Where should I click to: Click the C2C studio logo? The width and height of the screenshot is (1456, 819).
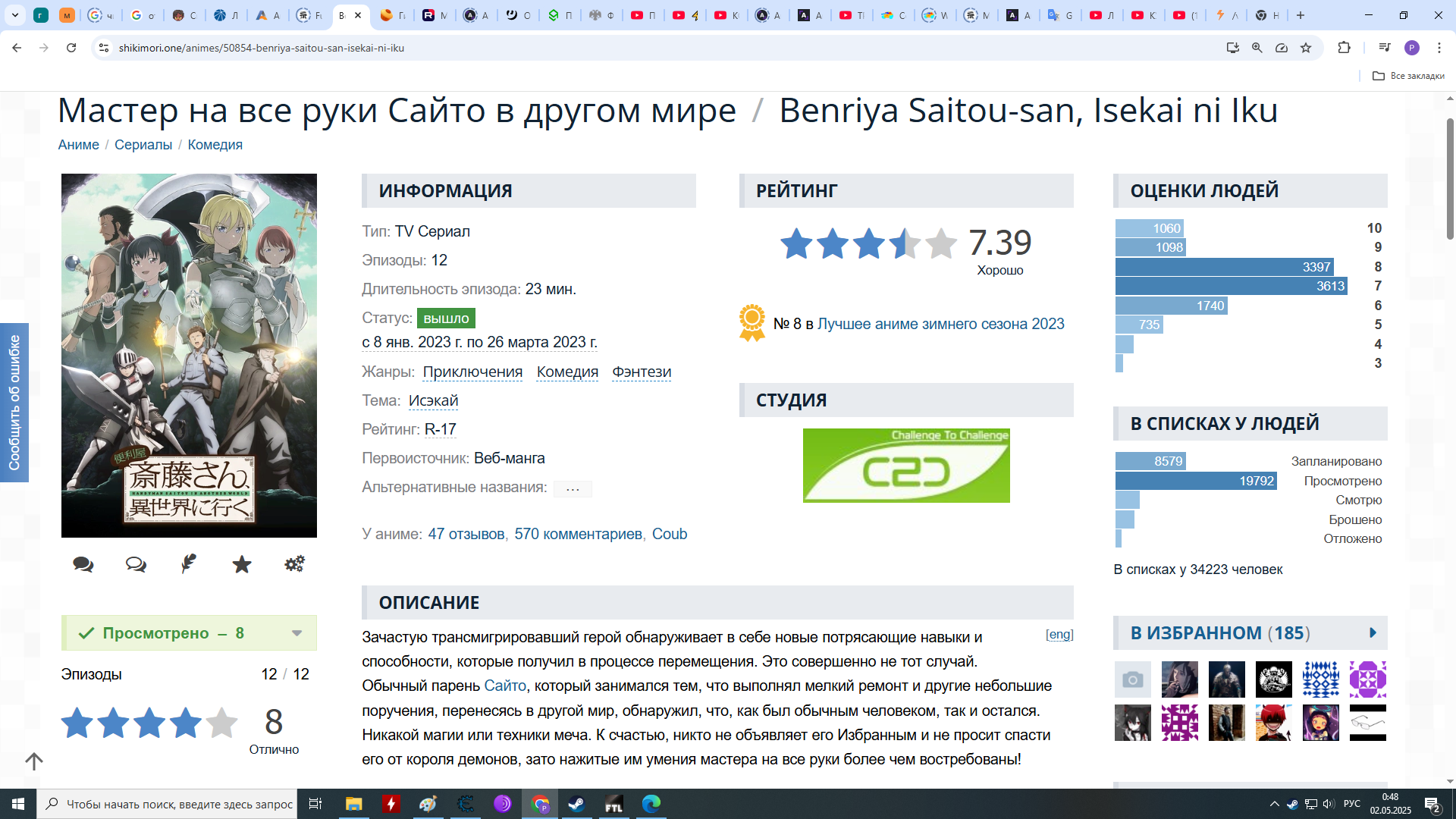(906, 466)
